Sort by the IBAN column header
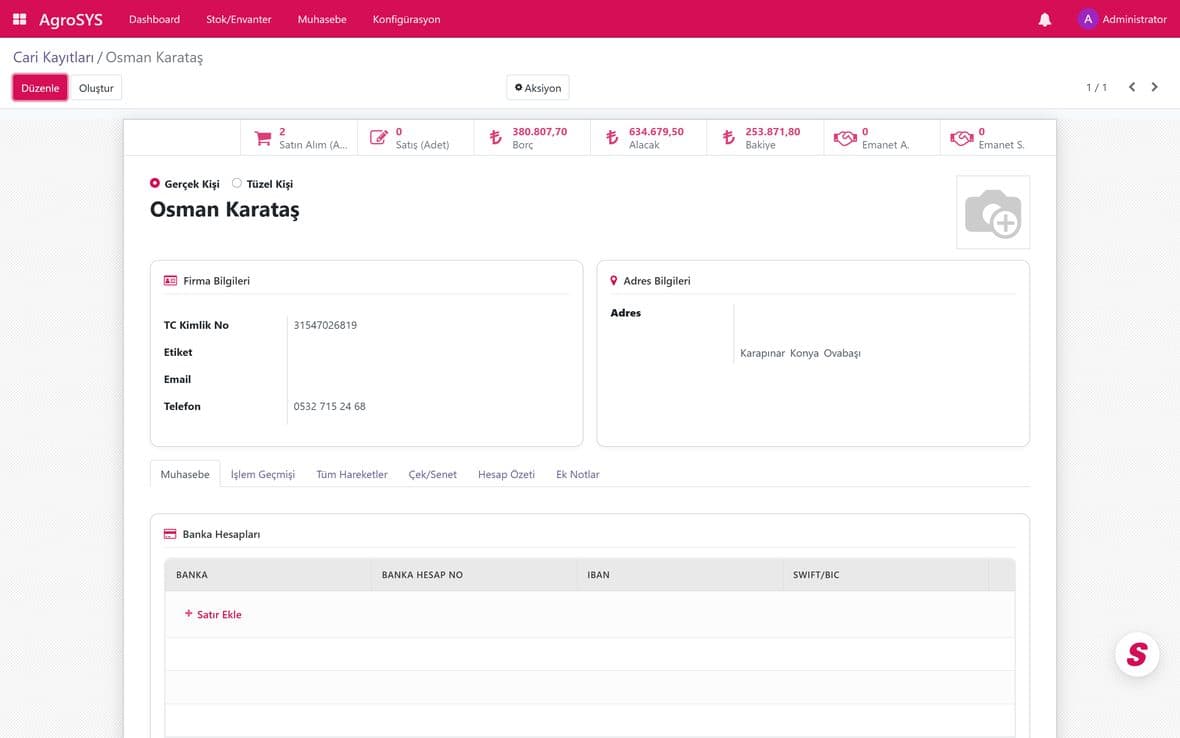 [679, 575]
